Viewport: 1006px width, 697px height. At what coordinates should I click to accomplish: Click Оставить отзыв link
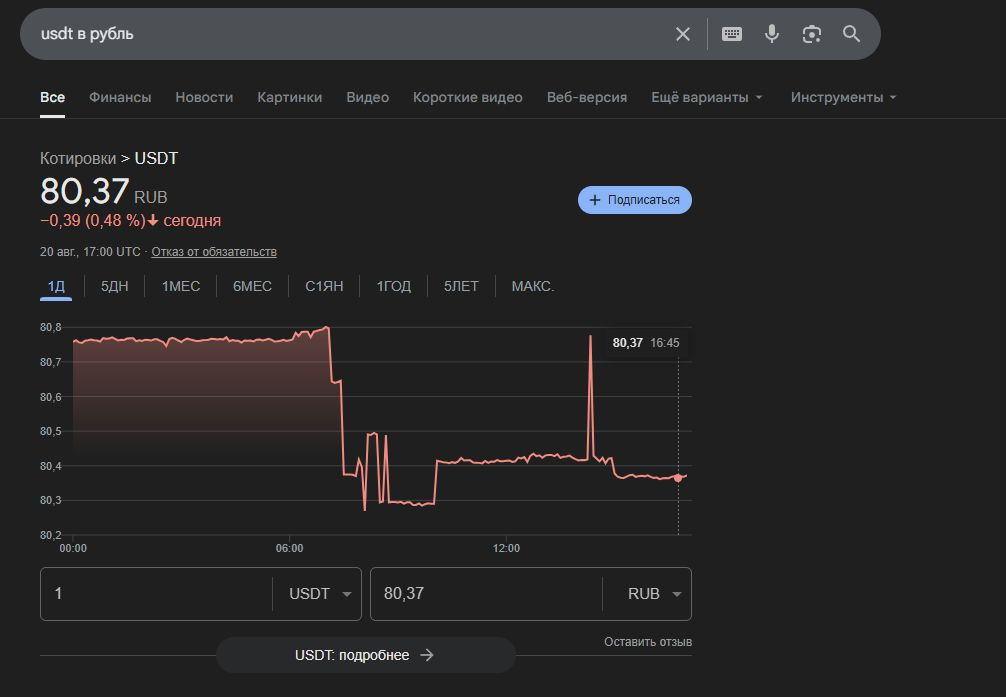click(648, 642)
